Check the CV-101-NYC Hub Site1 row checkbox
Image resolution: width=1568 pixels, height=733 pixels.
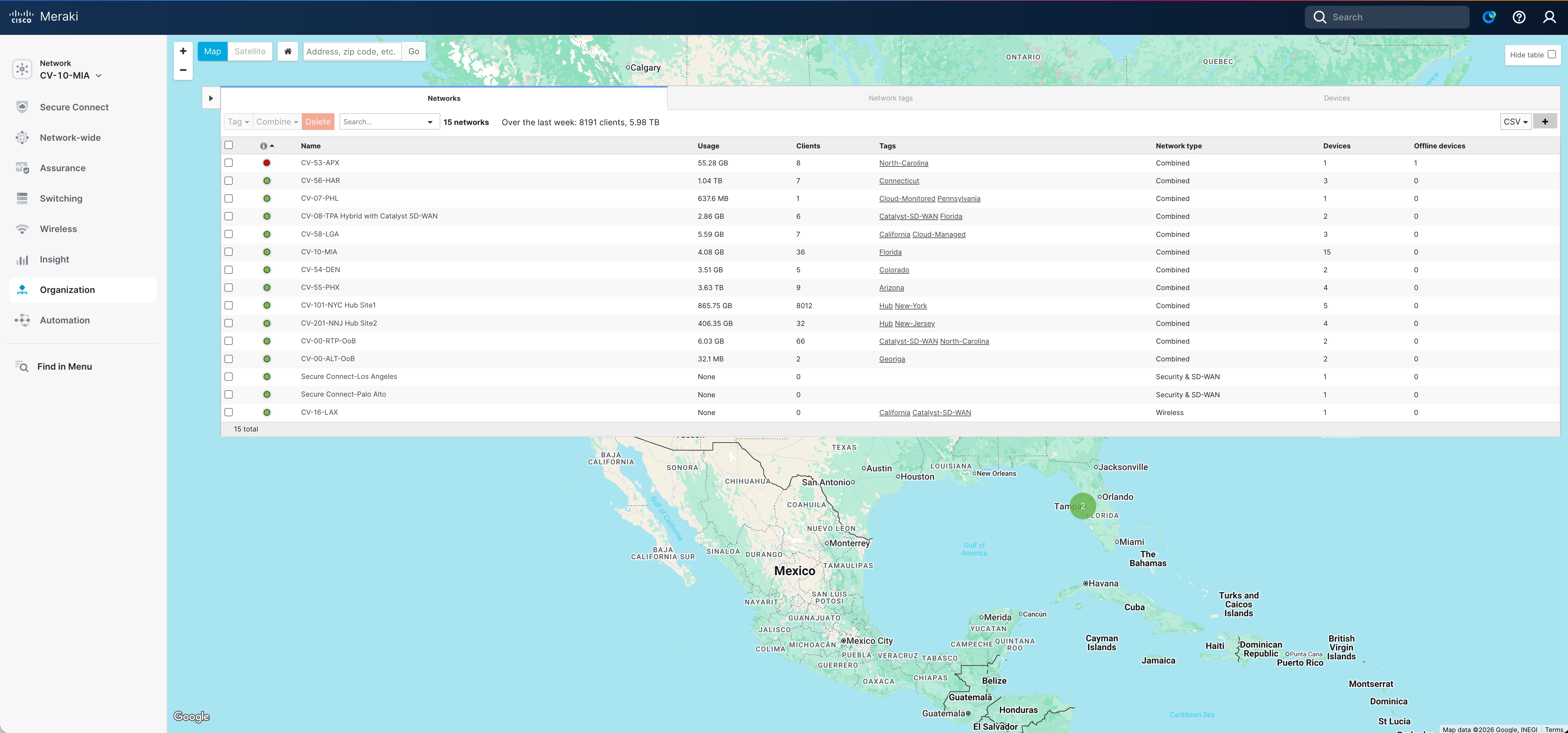pyautogui.click(x=229, y=305)
